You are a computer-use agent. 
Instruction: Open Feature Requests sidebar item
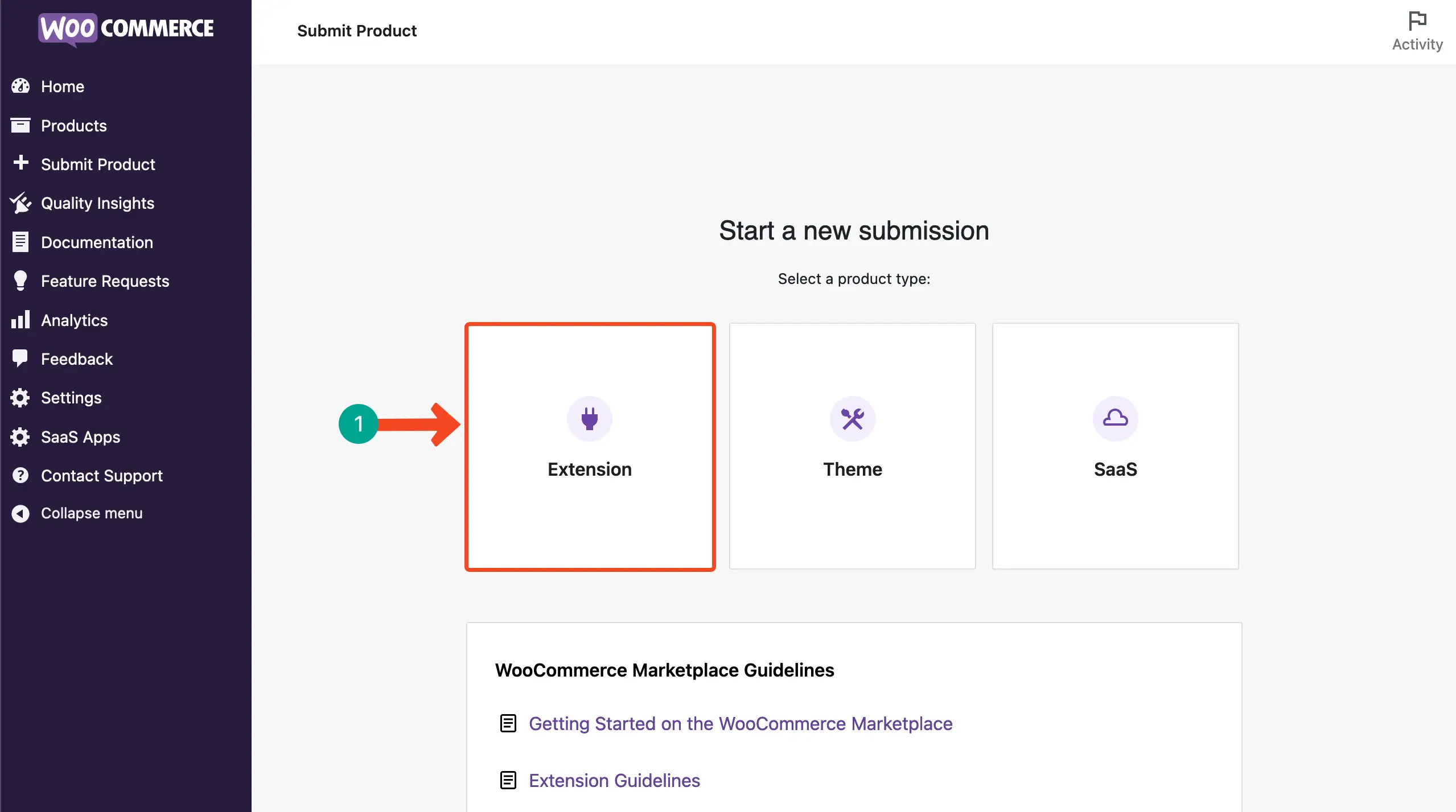pyautogui.click(x=105, y=281)
